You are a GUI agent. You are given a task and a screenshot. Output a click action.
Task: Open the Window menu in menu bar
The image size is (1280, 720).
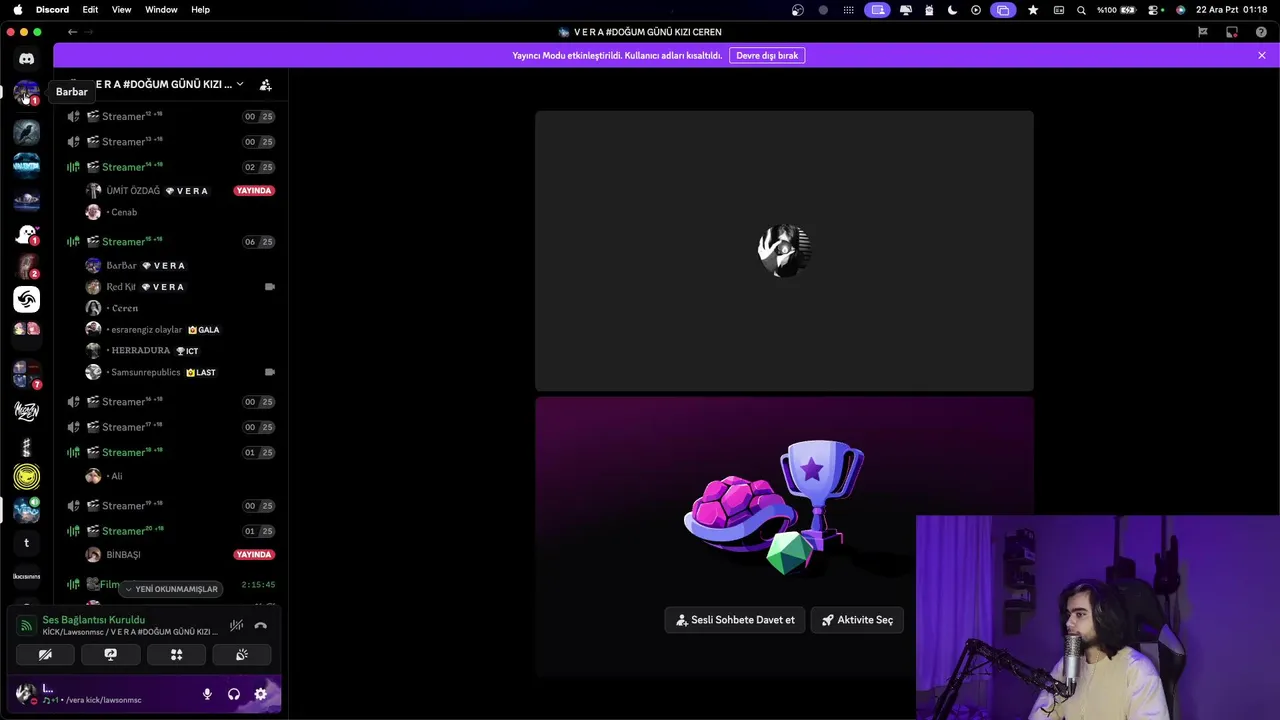pos(161,10)
